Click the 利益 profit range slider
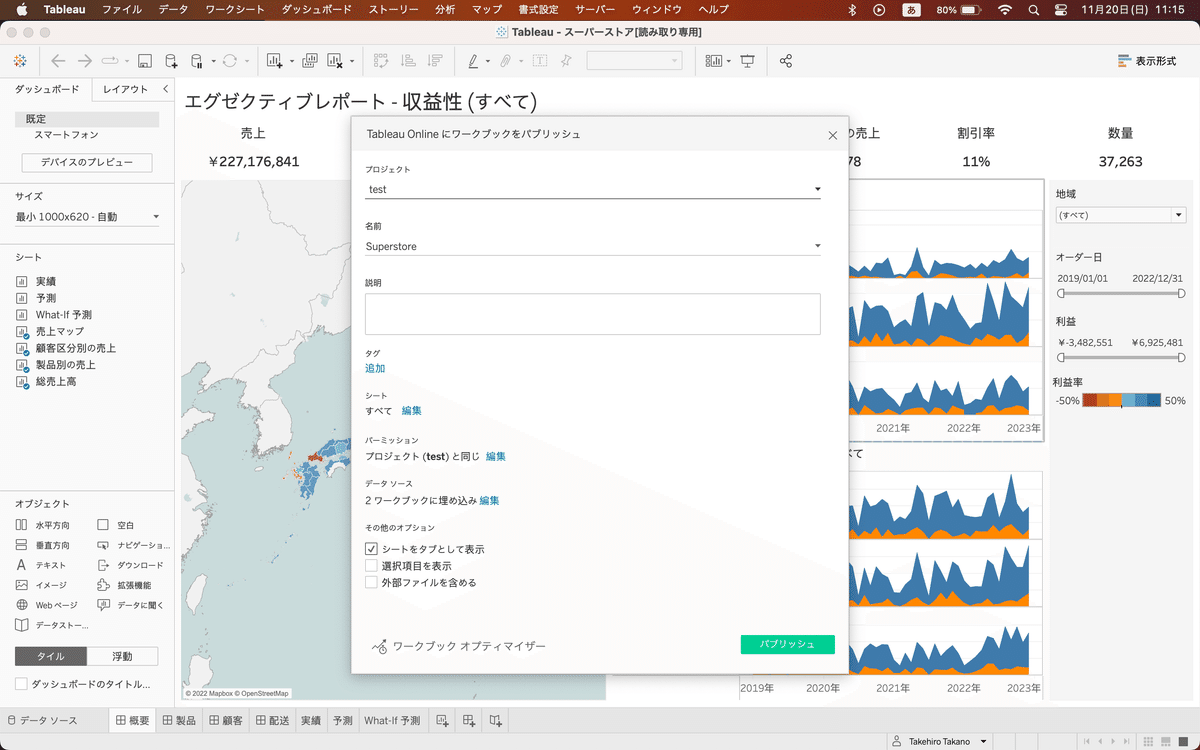 1121,357
